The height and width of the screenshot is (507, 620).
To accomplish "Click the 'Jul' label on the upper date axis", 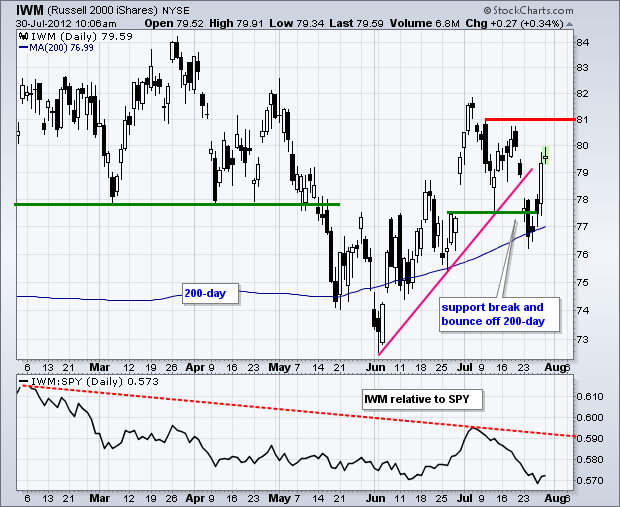I will pyautogui.click(x=464, y=367).
